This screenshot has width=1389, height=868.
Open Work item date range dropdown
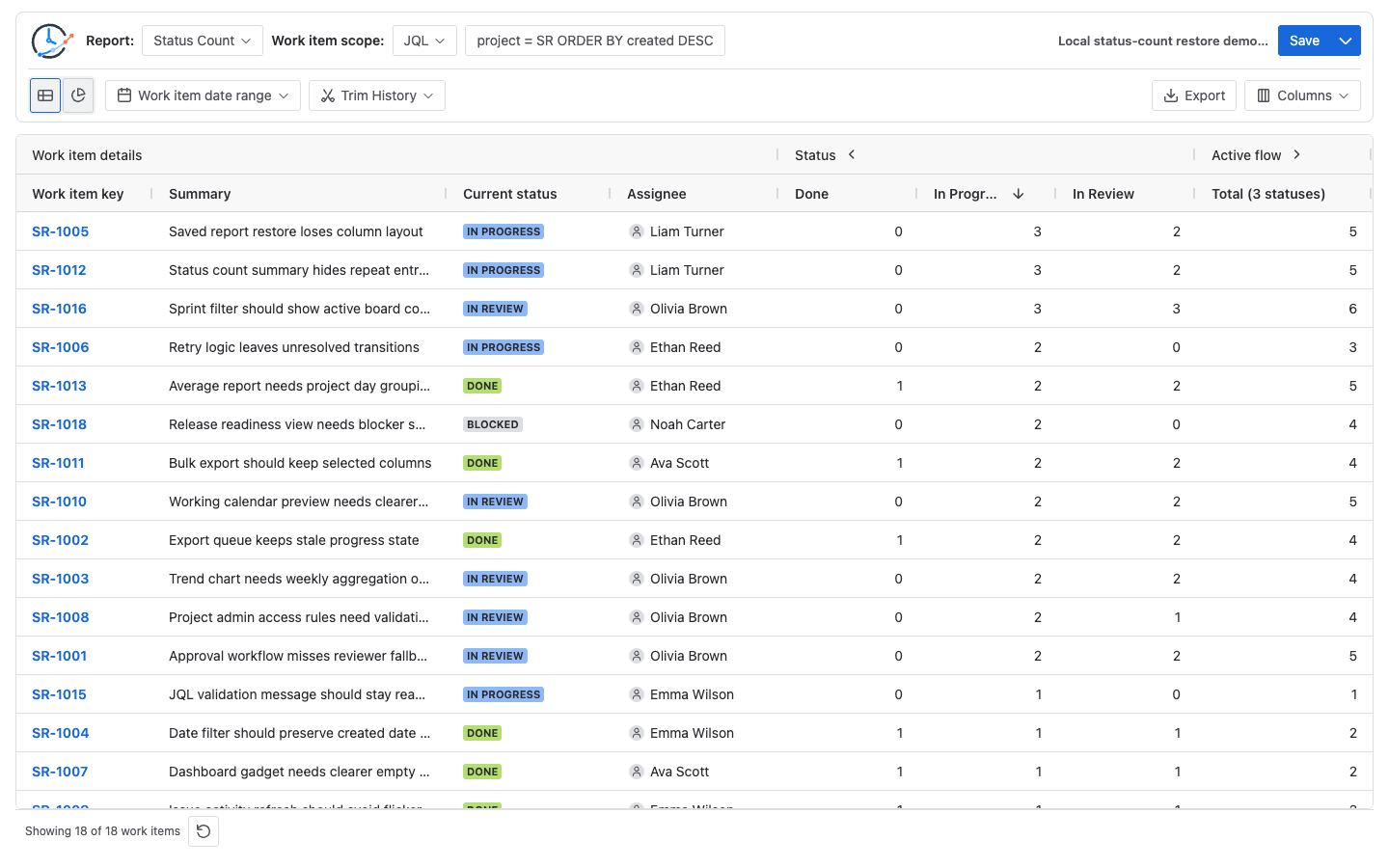pyautogui.click(x=203, y=95)
